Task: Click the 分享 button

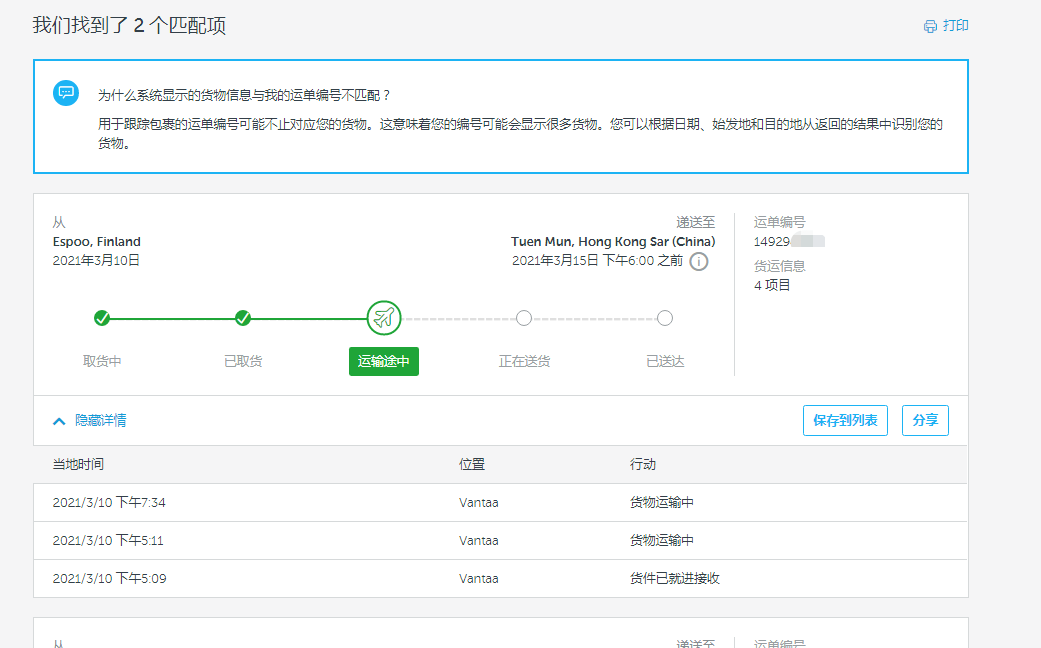Action: pyautogui.click(x=925, y=420)
